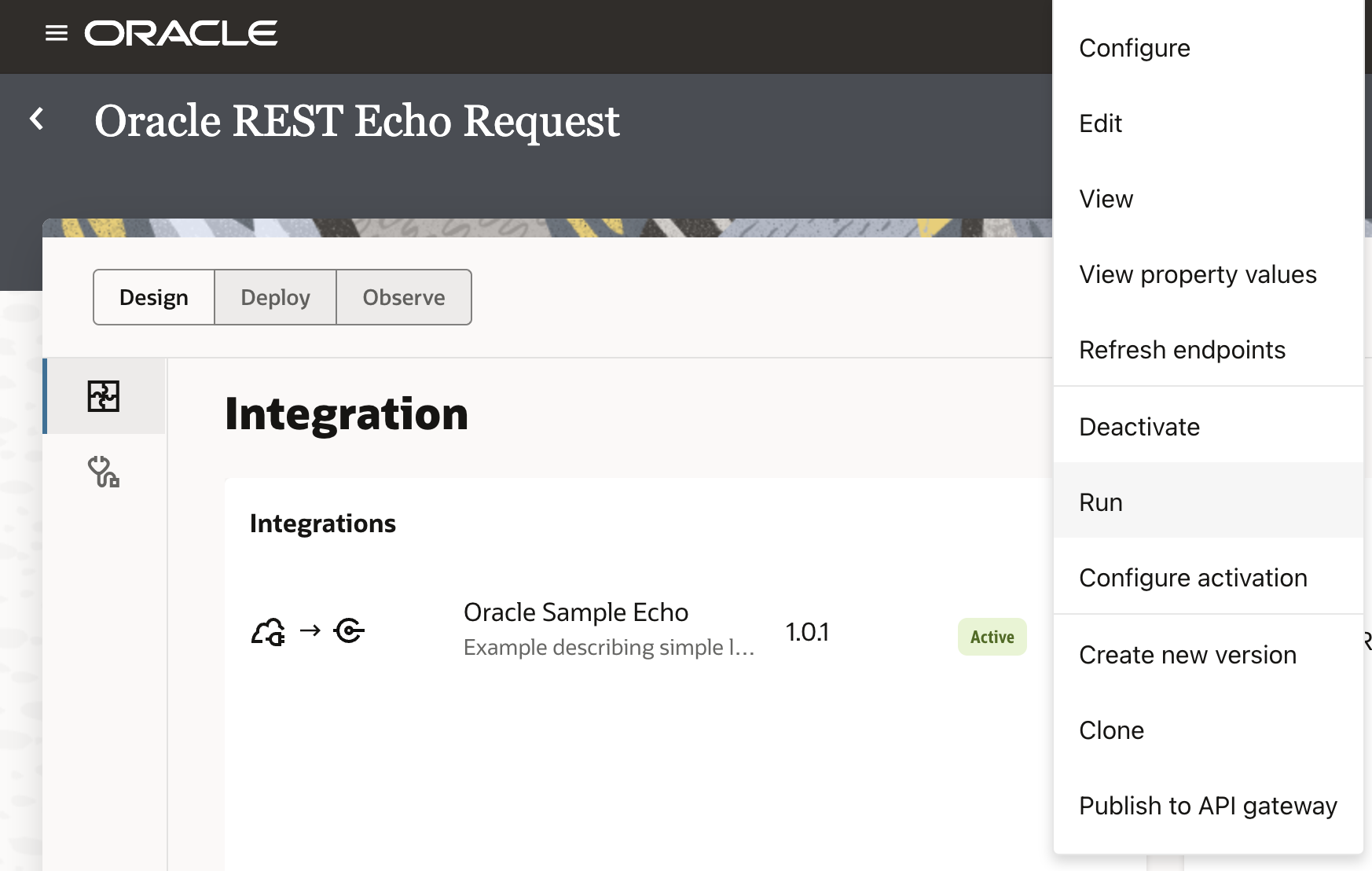
Task: Open the health-check stethoscope sidebar icon
Action: pos(104,472)
